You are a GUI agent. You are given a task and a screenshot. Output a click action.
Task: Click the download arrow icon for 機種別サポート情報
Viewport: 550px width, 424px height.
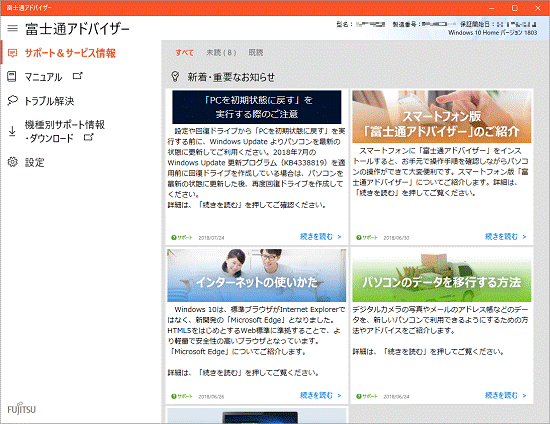point(12,131)
